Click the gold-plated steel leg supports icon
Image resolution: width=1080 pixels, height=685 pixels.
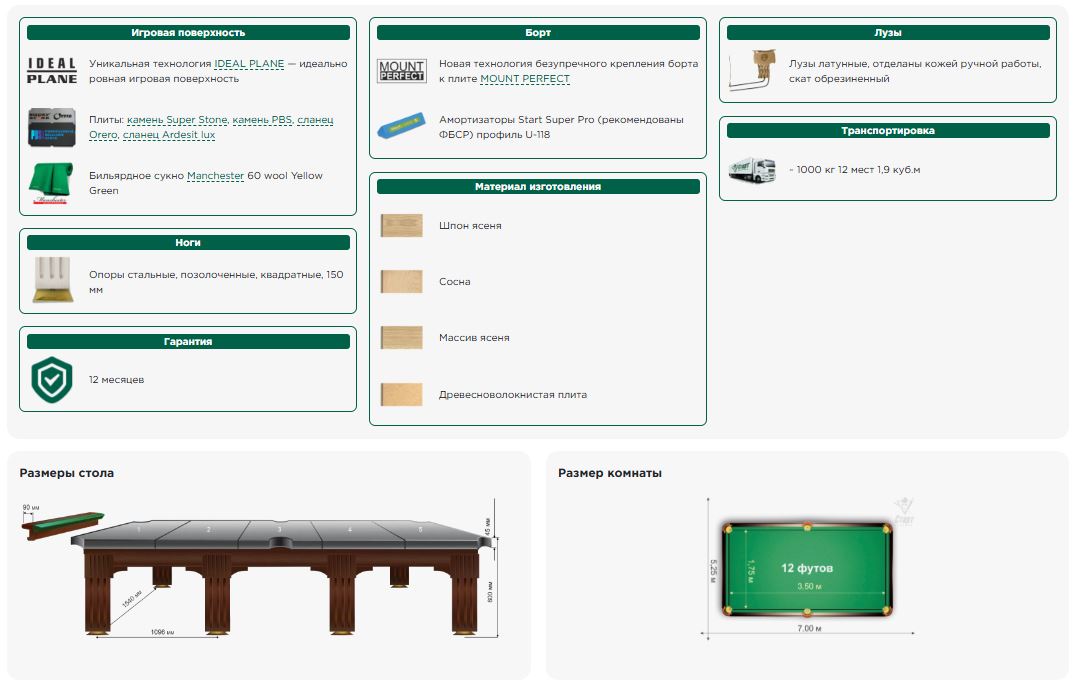pyautogui.click(x=51, y=281)
